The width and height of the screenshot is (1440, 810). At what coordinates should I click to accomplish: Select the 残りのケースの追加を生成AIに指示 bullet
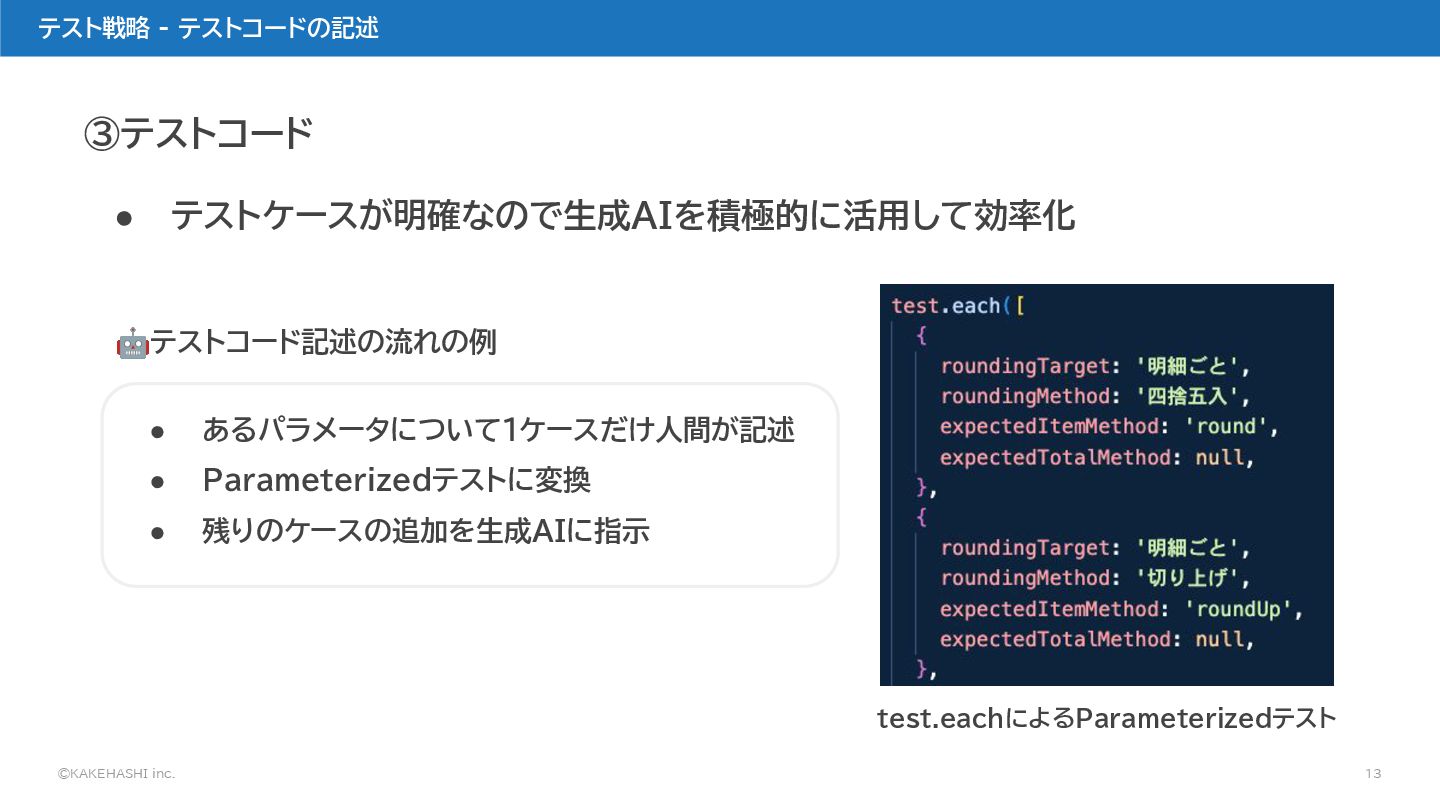click(426, 530)
